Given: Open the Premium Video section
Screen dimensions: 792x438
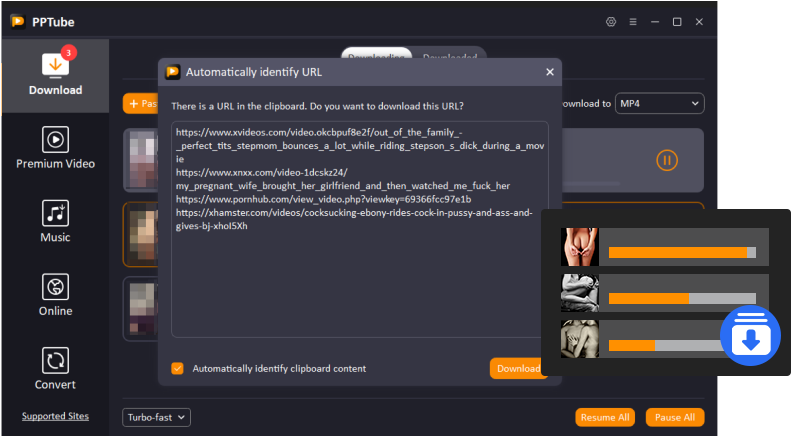Looking at the screenshot, I should click(x=55, y=148).
